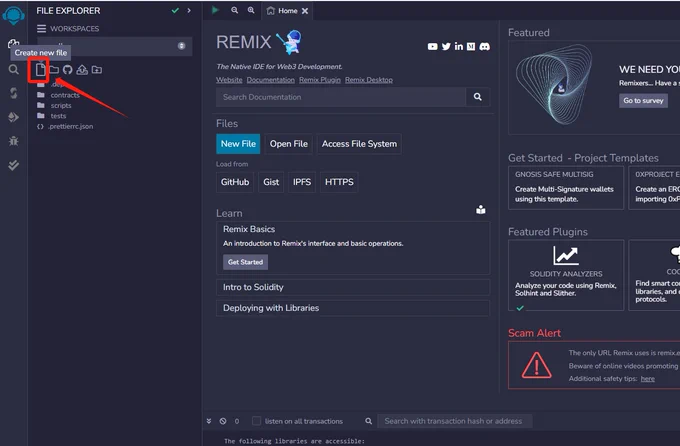Click Get Started under Remix Basics

click(245, 262)
